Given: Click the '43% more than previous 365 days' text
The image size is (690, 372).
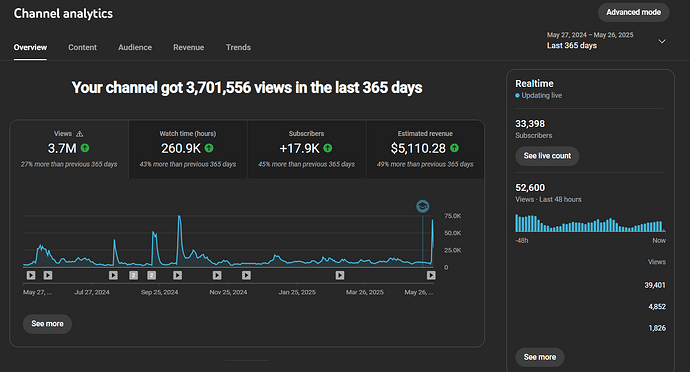Looking at the screenshot, I should [x=188, y=164].
